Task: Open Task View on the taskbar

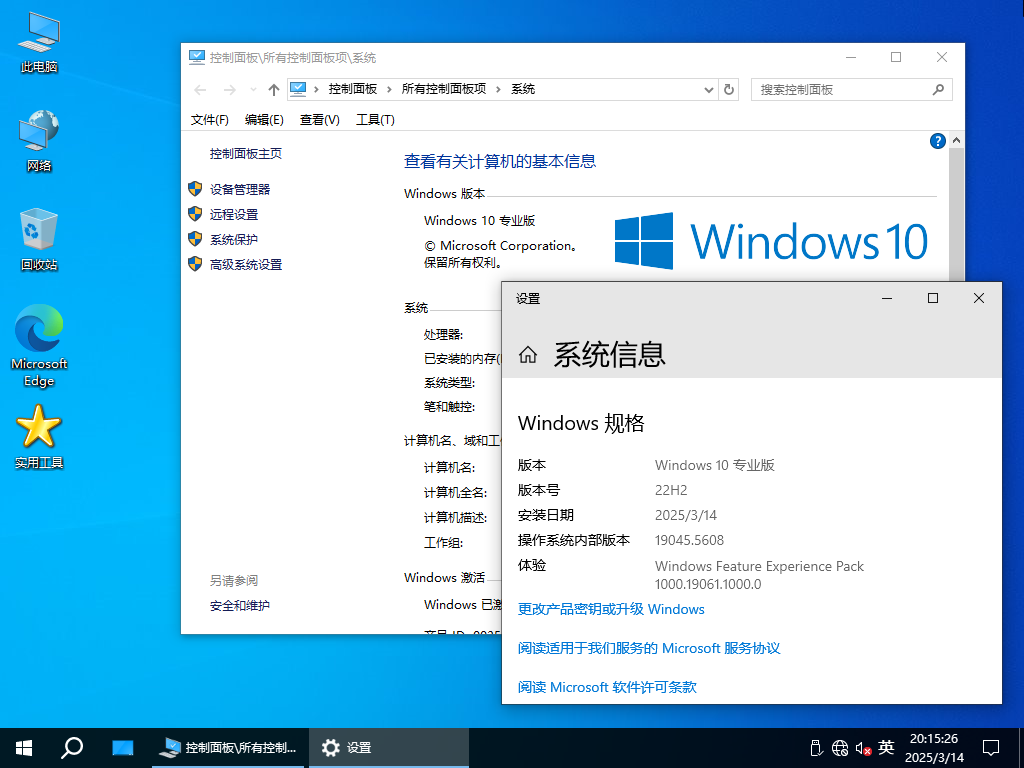Action: 122,748
